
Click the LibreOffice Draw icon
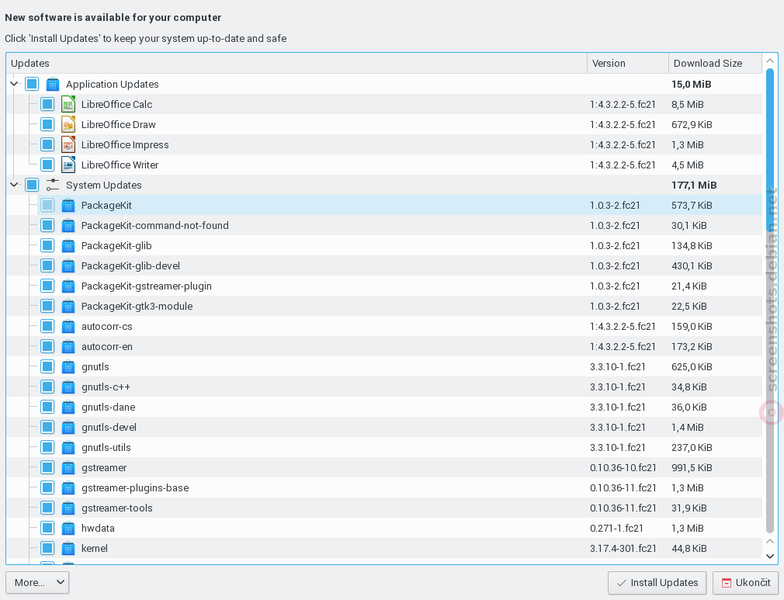click(68, 124)
